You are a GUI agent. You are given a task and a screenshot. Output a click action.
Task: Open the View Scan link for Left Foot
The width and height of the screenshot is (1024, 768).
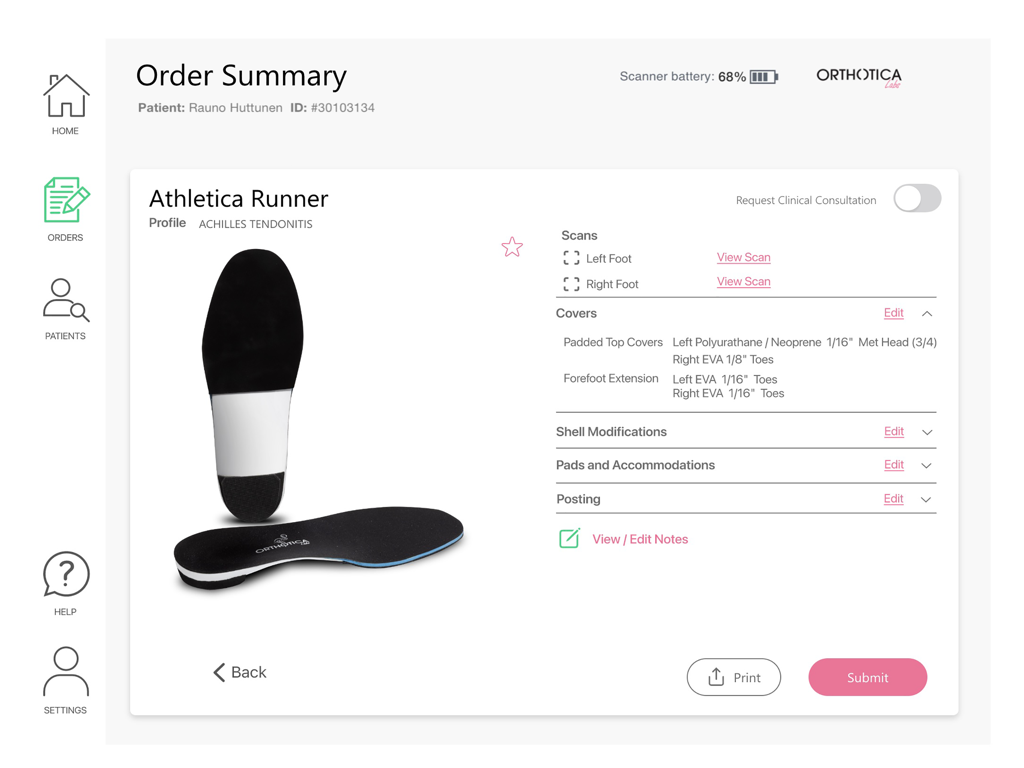[743, 257]
